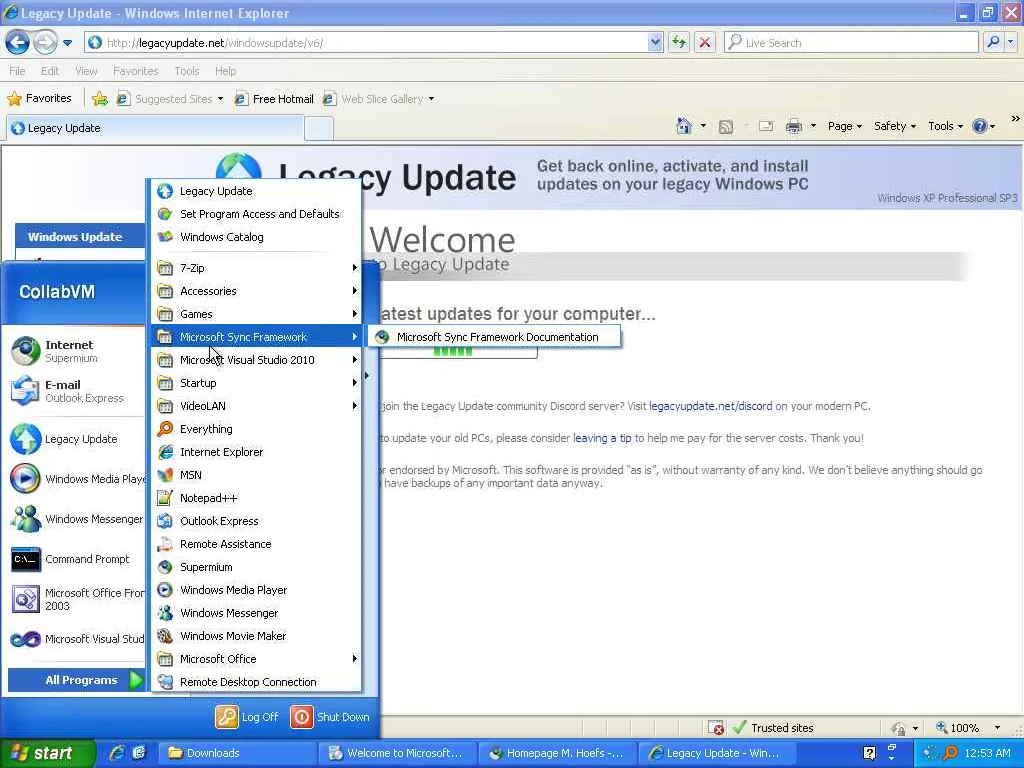Select the Legacy Update browser tab
The width and height of the screenshot is (1024, 768).
coord(155,128)
